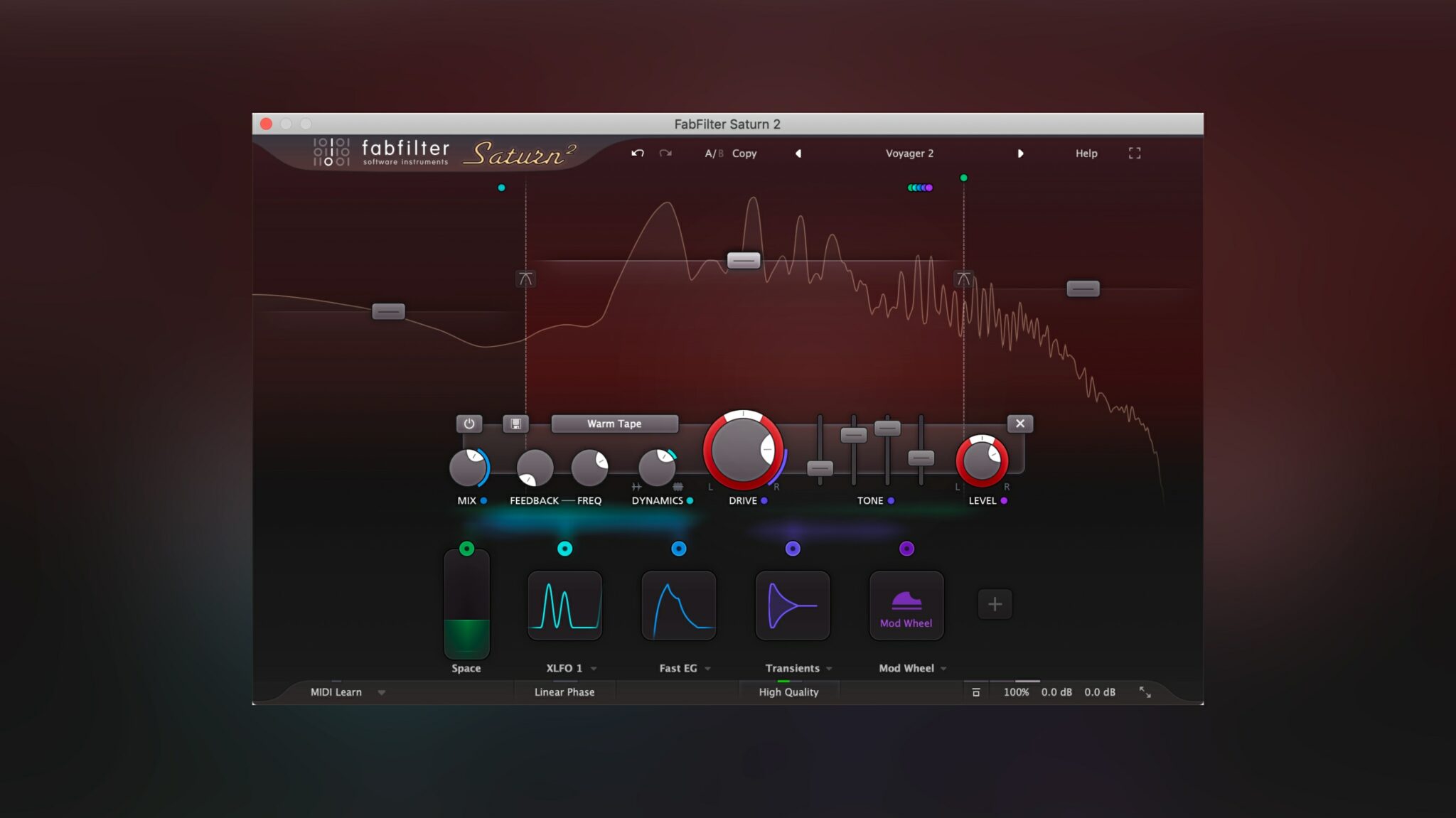Click the green Space source dot

pyautogui.click(x=466, y=548)
